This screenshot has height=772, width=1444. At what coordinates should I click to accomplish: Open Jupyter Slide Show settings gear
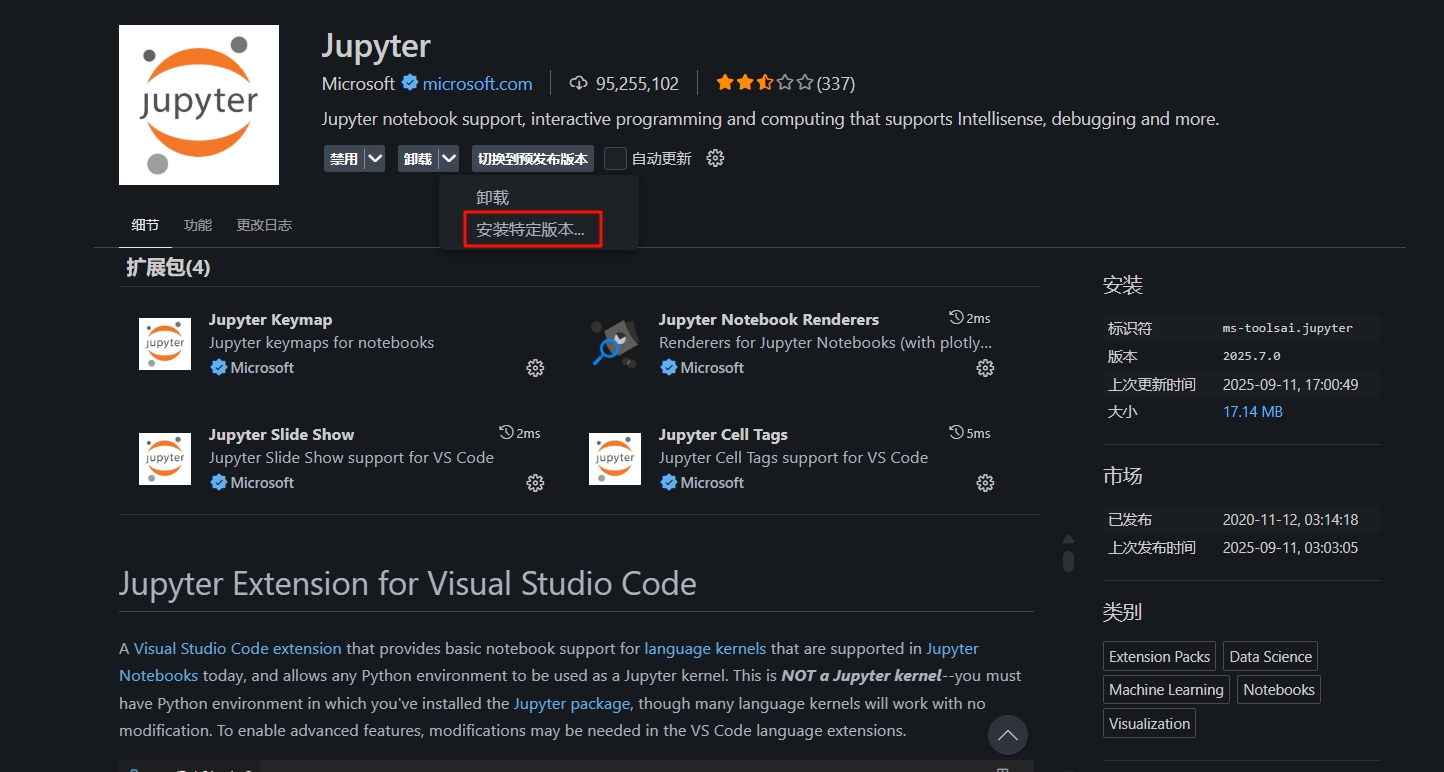tap(535, 483)
